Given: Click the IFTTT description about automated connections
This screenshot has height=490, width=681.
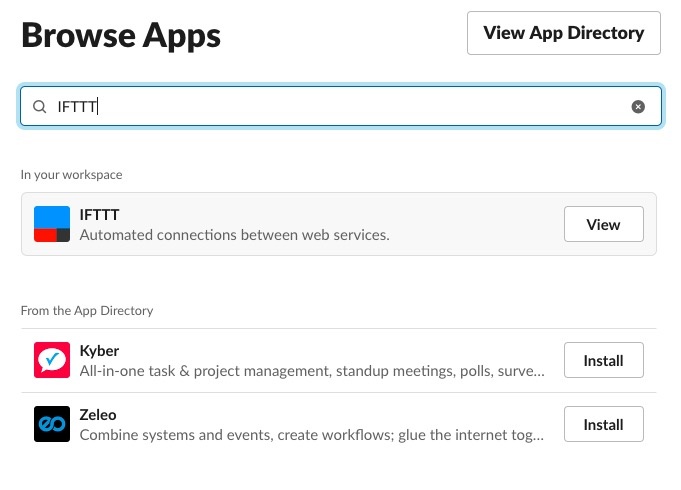Looking at the screenshot, I should click(x=234, y=236).
